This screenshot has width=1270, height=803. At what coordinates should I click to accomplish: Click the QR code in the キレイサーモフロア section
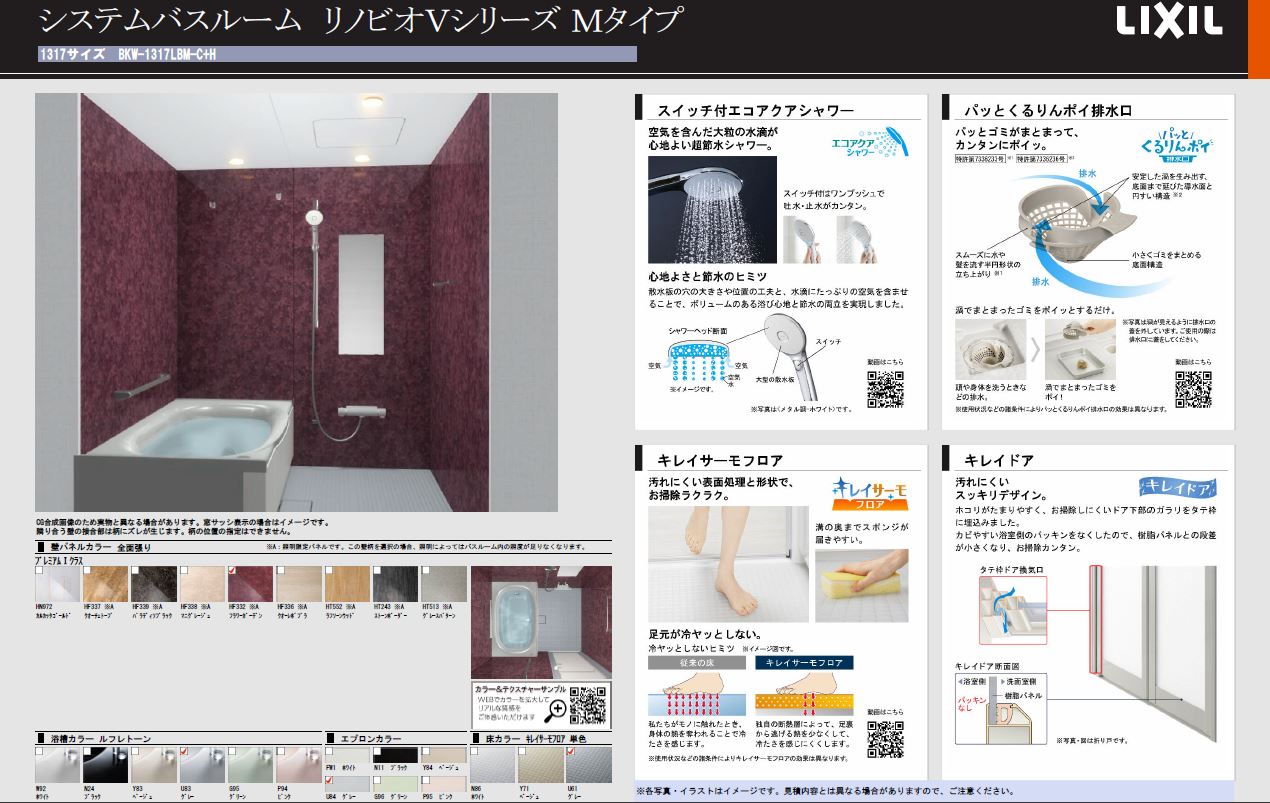pos(885,738)
